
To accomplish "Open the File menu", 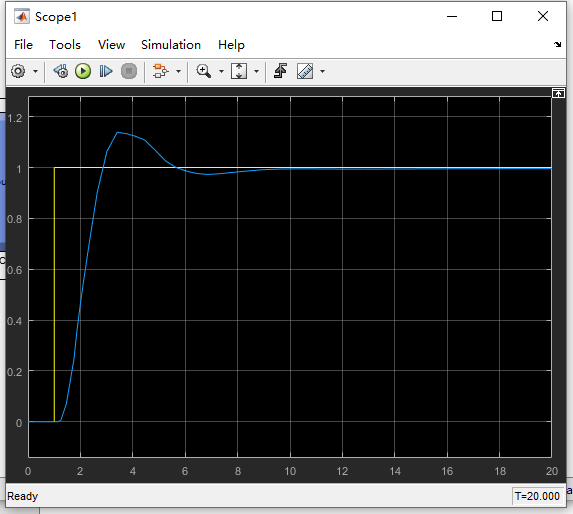I will click(23, 45).
